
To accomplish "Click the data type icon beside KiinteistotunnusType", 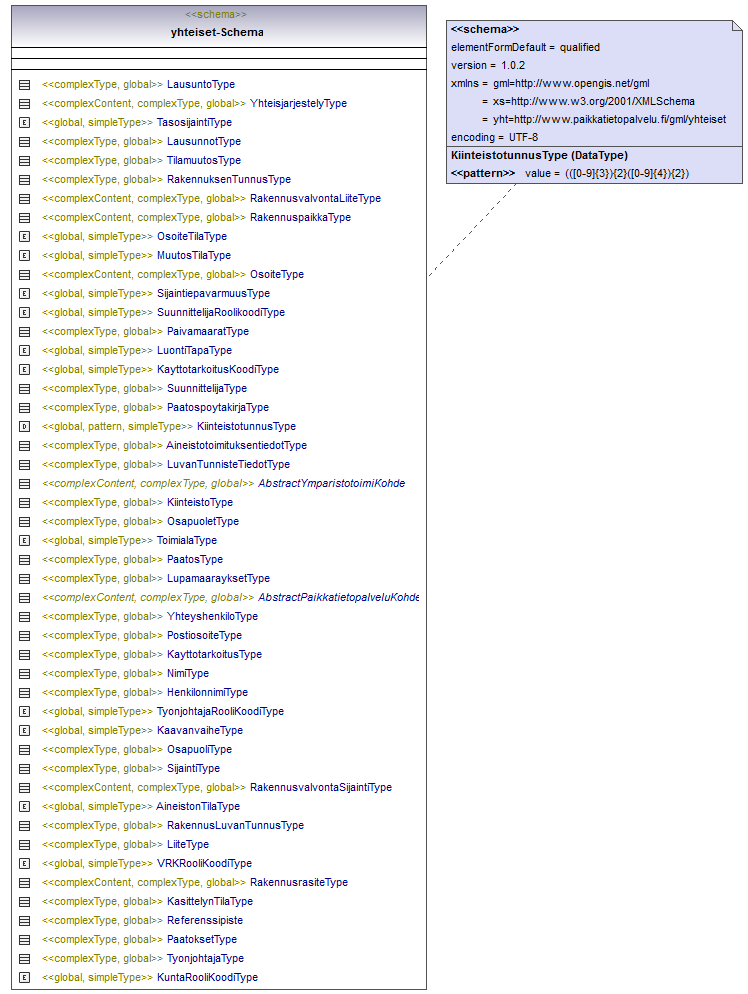I will (x=24, y=427).
